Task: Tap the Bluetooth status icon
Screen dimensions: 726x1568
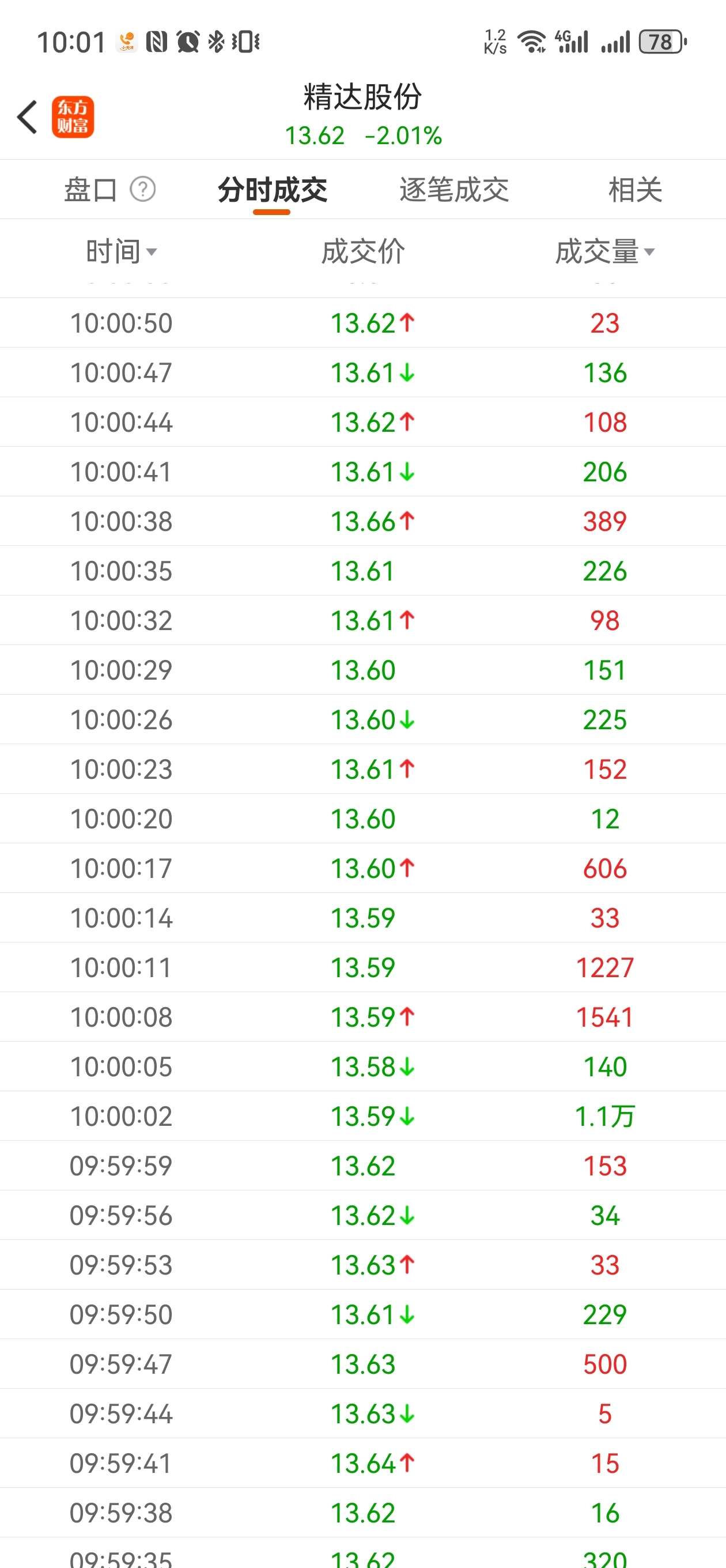Action: pyautogui.click(x=216, y=42)
